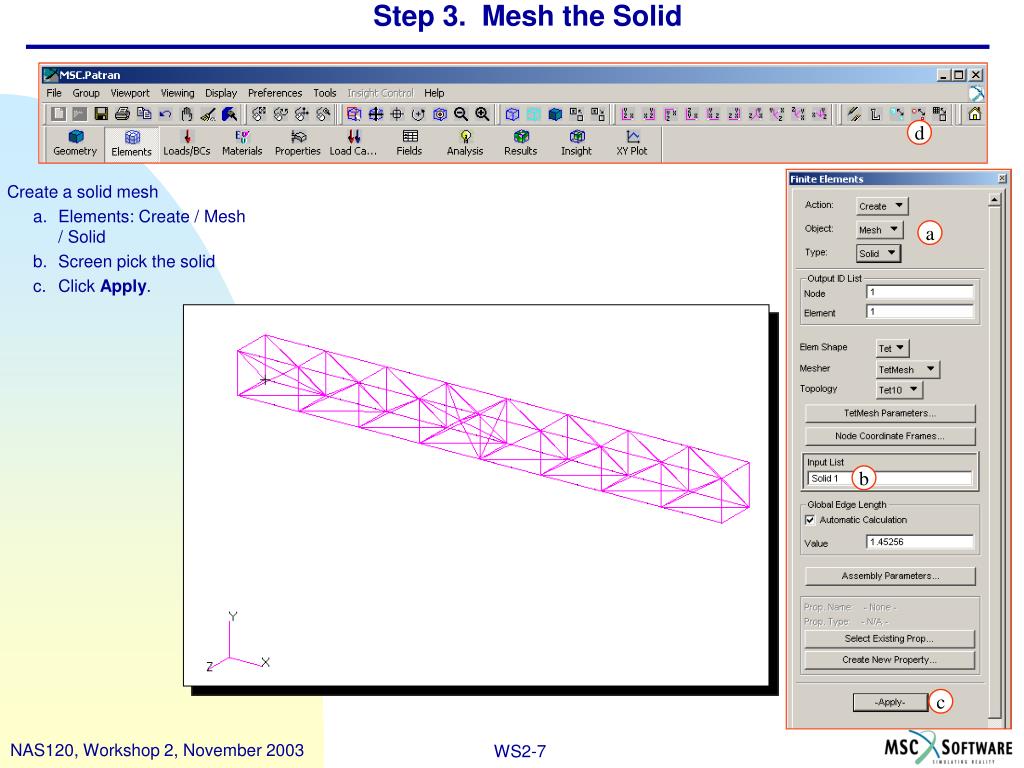1024x768 pixels.
Task: Click the Plot/Erase parallel lines icon
Action: pos(854,114)
